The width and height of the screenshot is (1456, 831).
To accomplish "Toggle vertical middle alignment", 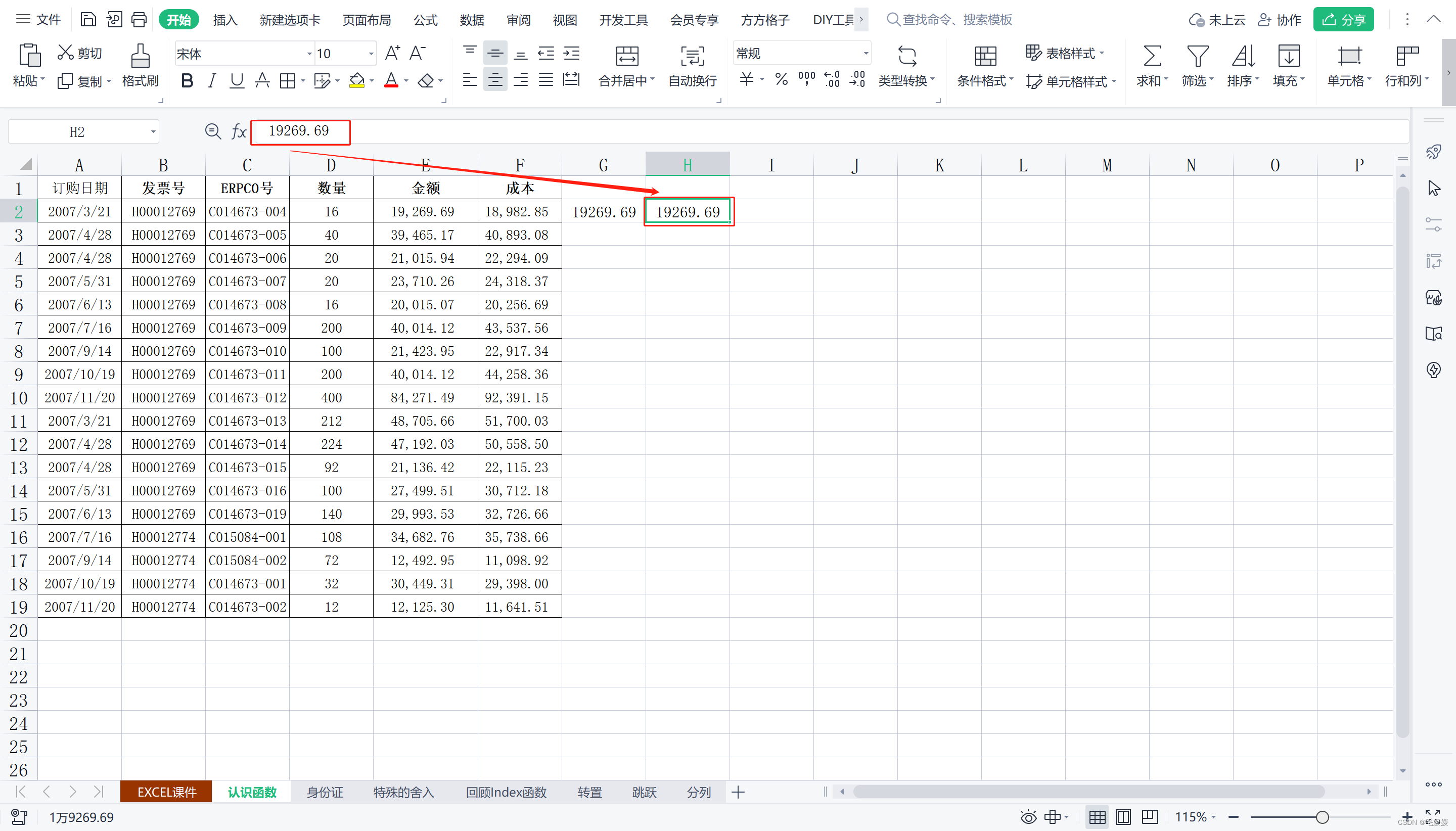I will coord(495,53).
